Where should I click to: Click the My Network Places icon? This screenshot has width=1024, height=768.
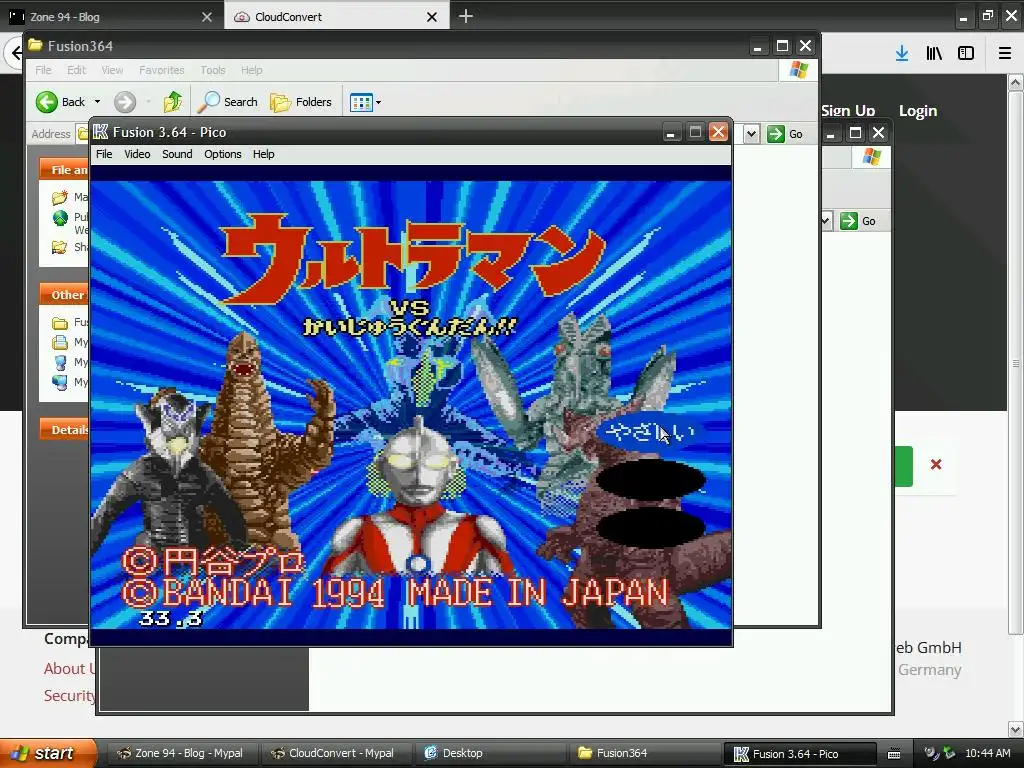coord(60,382)
